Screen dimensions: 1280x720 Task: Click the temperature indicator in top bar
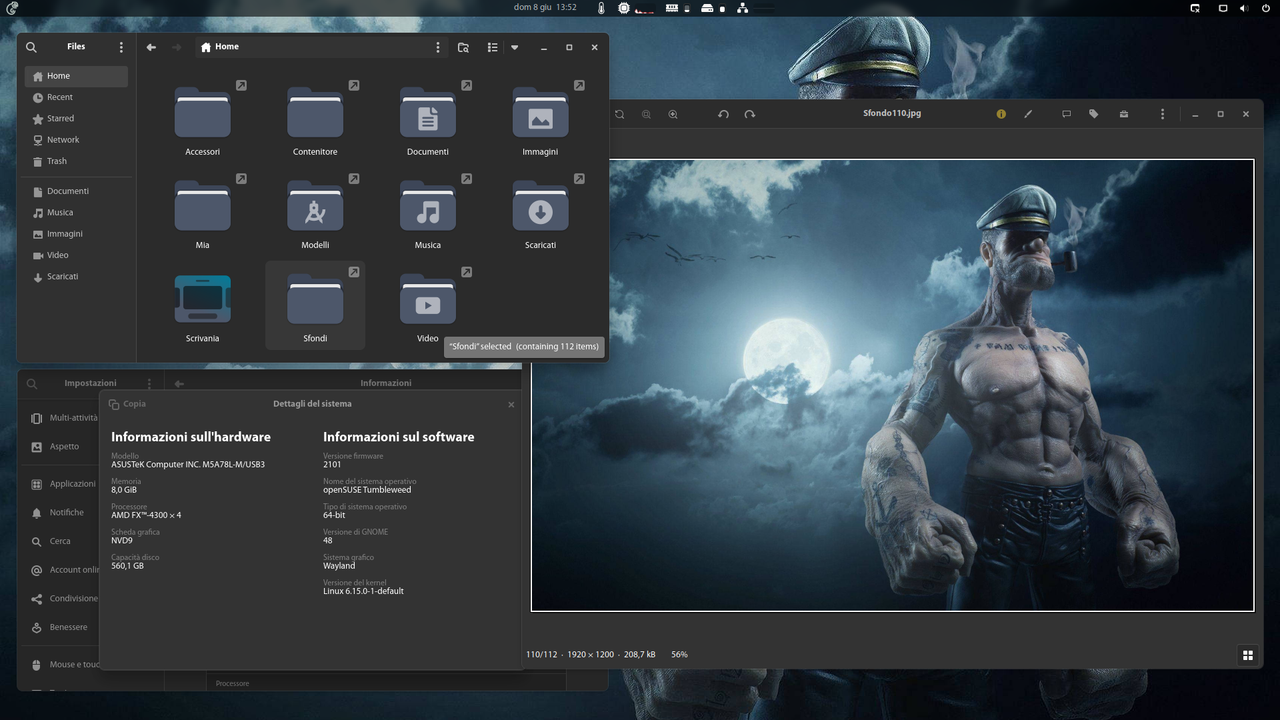(x=601, y=8)
